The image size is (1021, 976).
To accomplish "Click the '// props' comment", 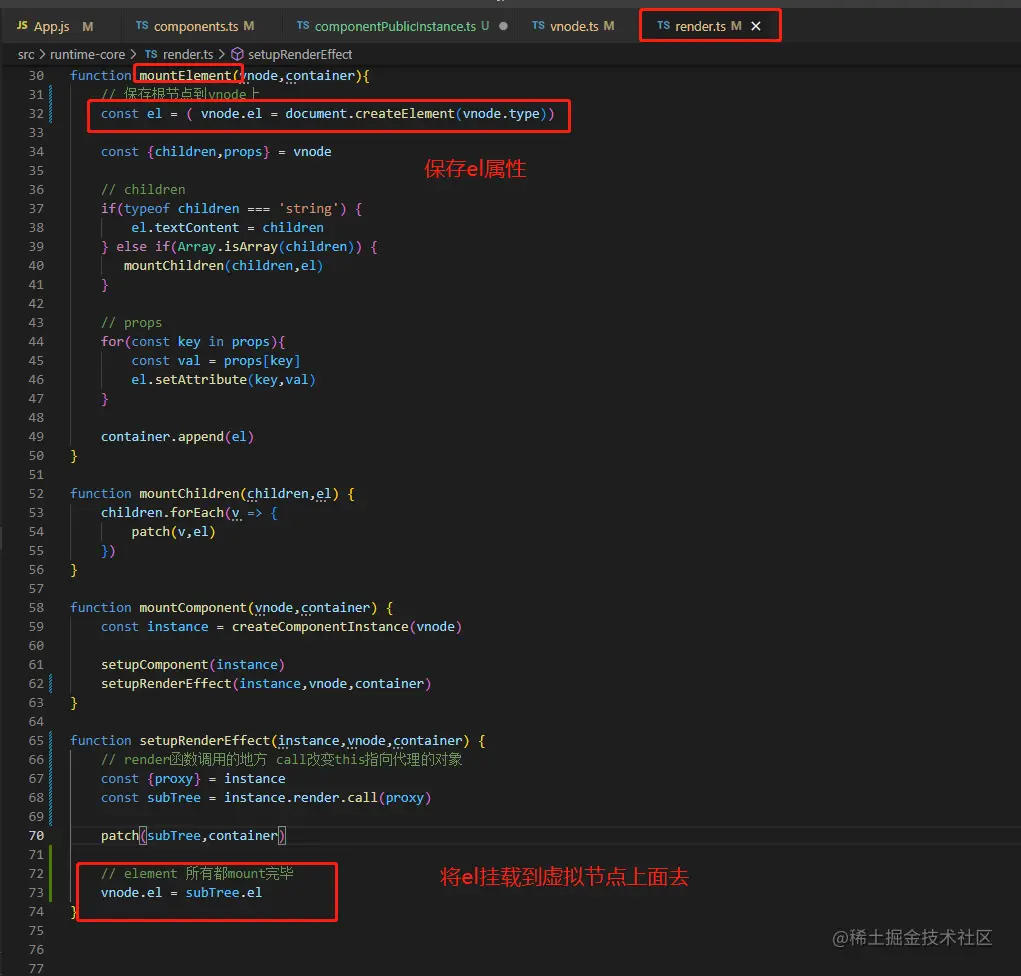I will click(132, 322).
